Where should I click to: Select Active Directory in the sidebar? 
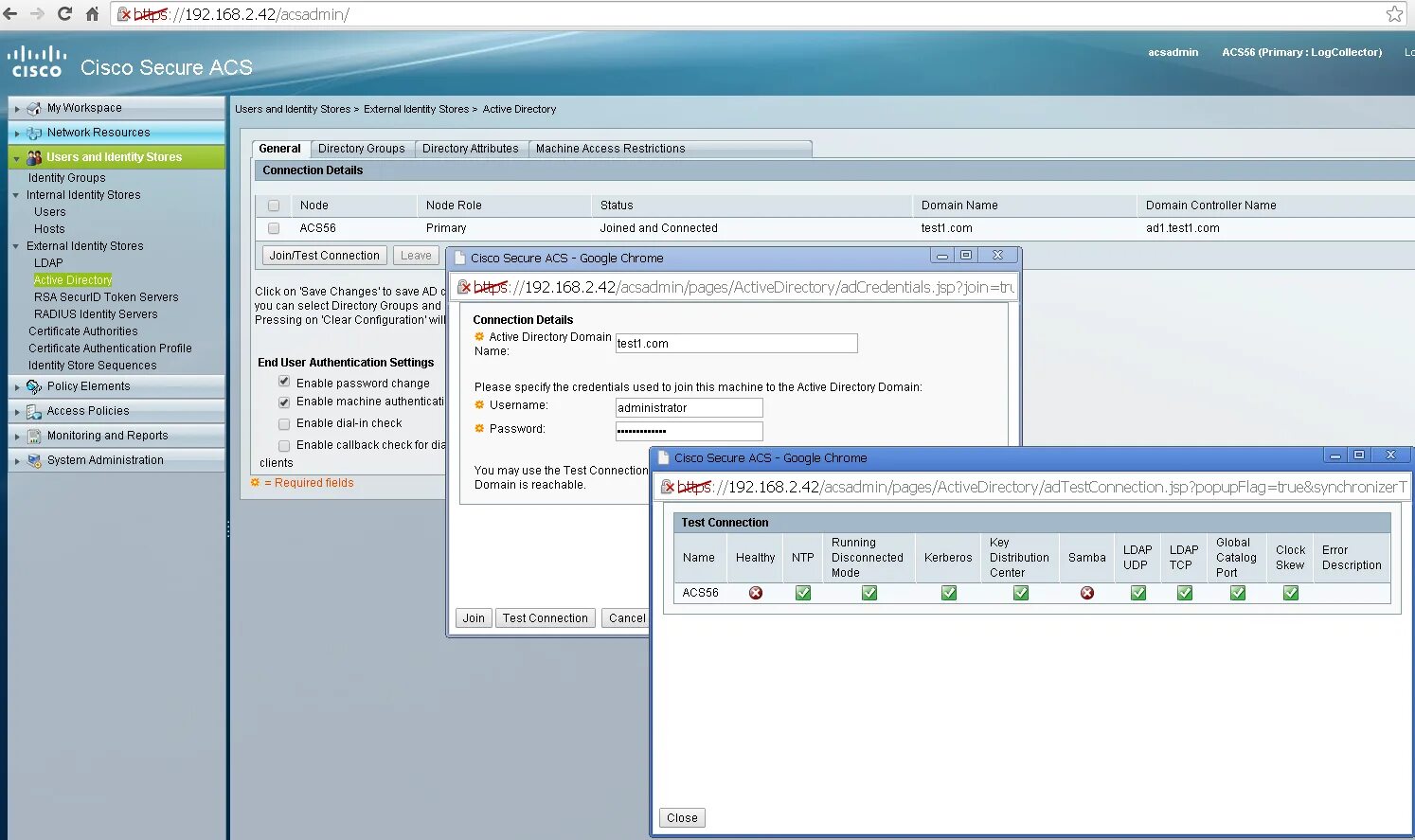click(x=73, y=280)
